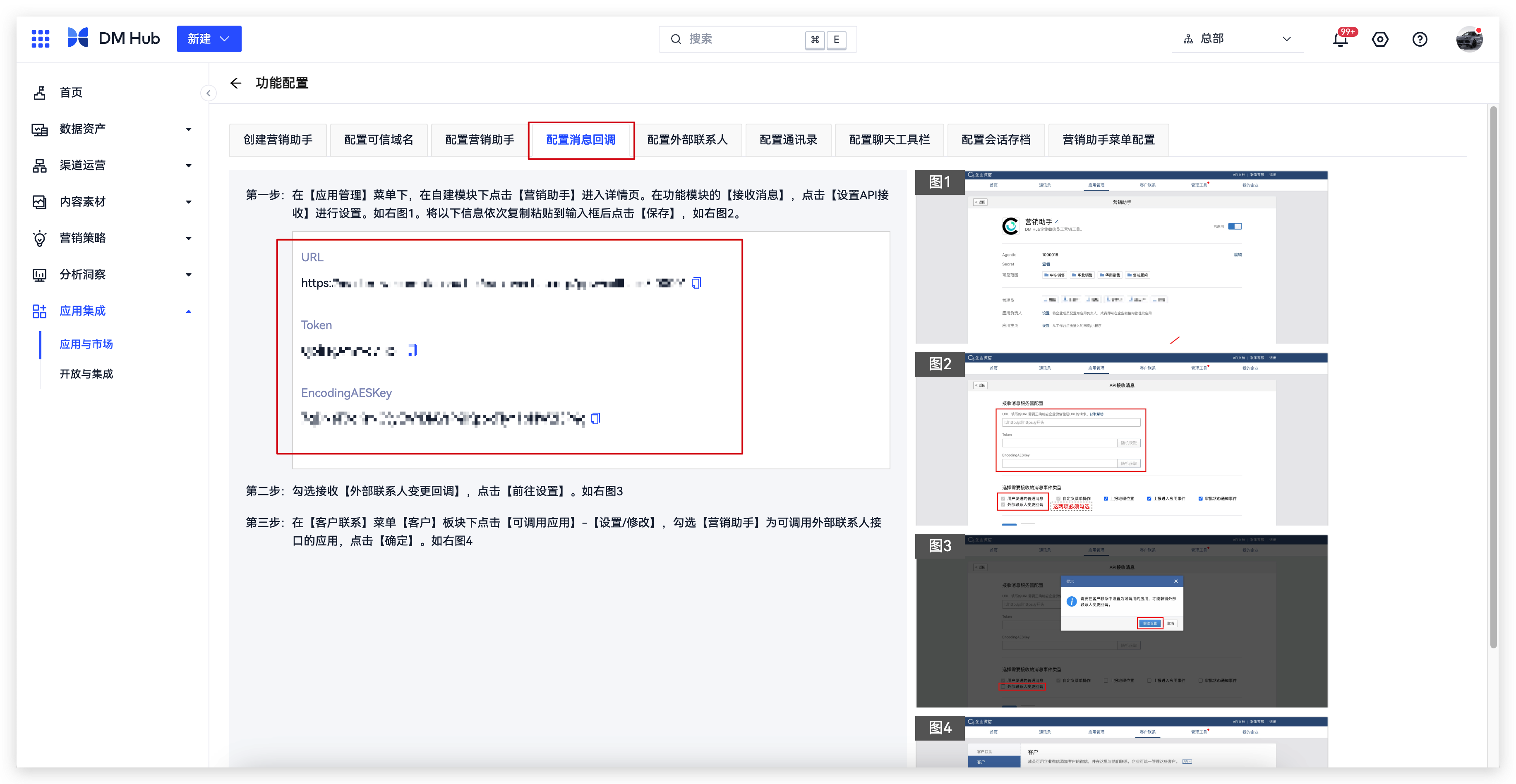
Task: Open the help question mark icon
Action: 1420,39
